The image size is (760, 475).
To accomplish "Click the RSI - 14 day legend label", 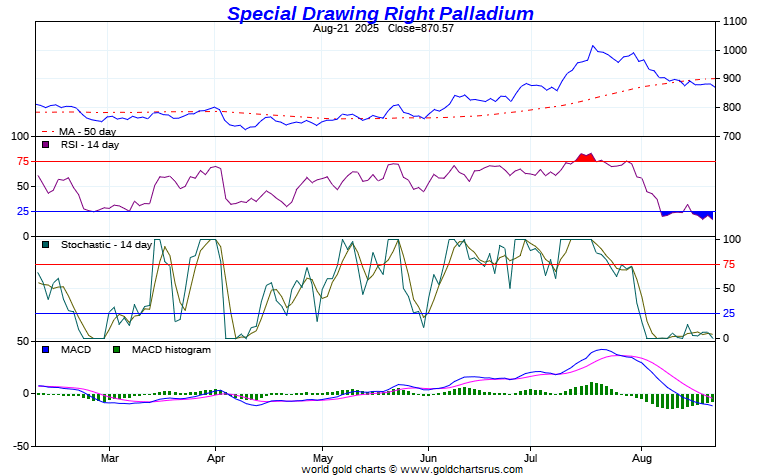I will point(90,144).
